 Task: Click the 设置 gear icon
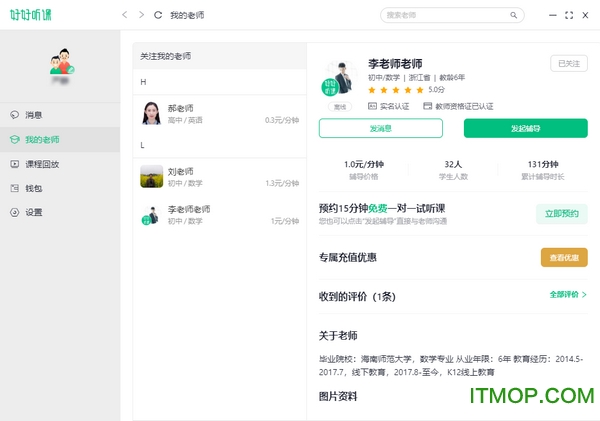(x=15, y=212)
